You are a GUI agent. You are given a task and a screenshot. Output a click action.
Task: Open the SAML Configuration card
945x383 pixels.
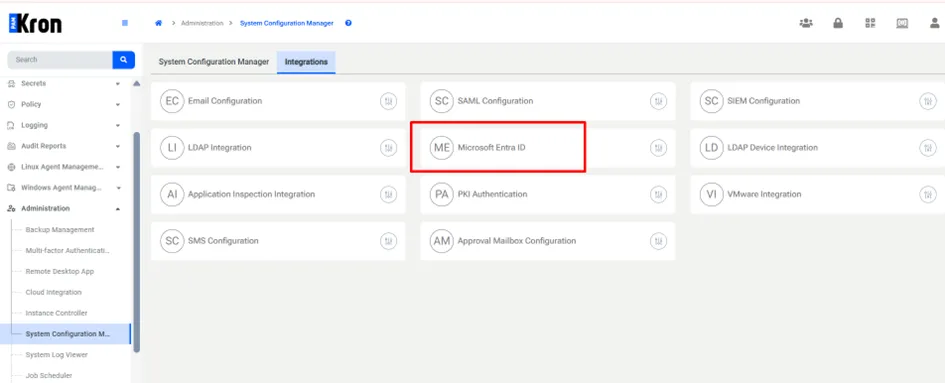pyautogui.click(x=548, y=101)
